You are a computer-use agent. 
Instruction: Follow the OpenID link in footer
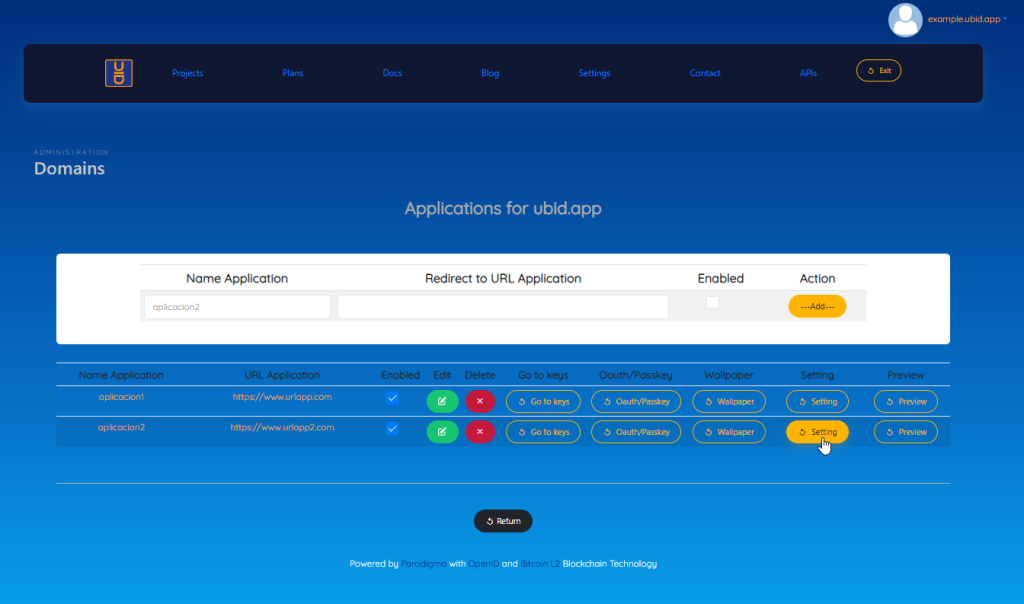483,564
